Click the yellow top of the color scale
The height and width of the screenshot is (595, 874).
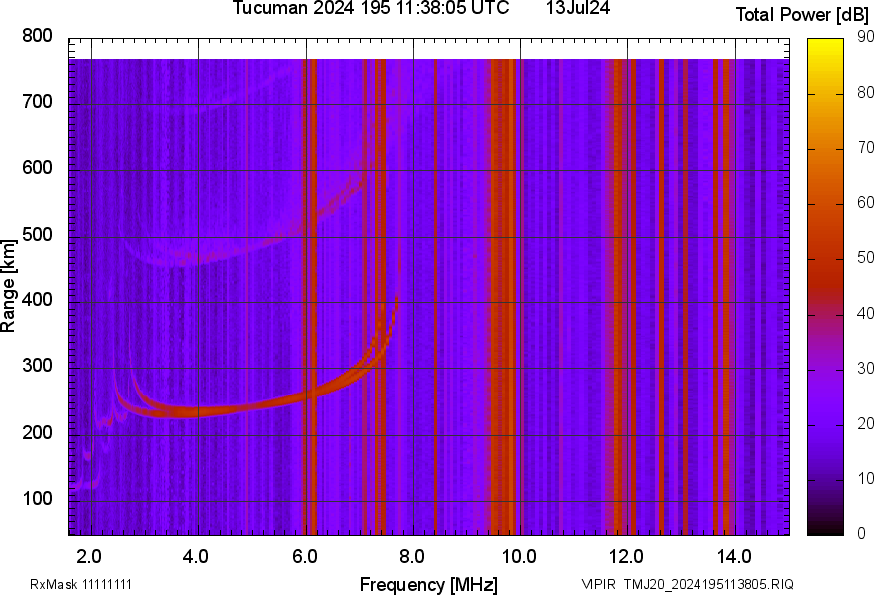point(825,45)
